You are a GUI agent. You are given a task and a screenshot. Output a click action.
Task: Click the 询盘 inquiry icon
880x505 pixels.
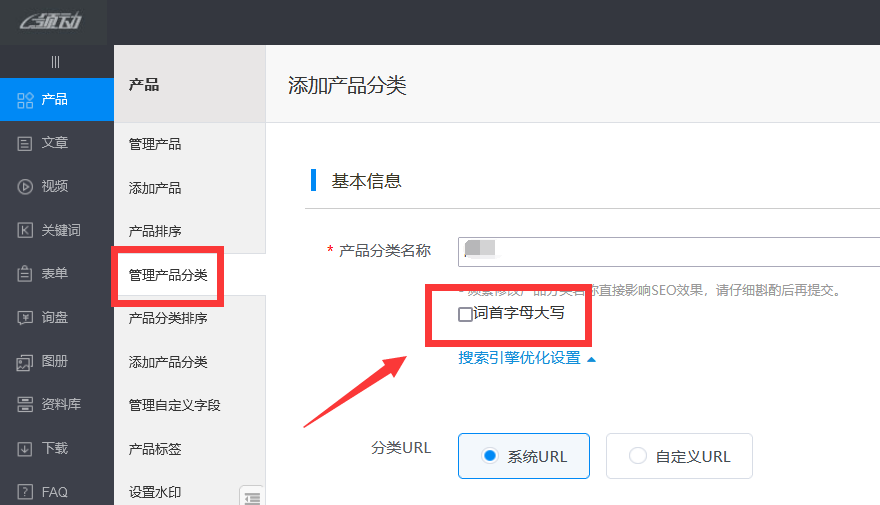point(25,318)
